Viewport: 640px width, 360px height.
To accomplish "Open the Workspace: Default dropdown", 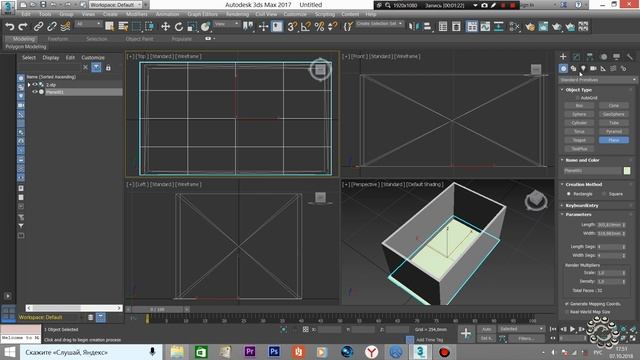I will click(x=115, y=5).
